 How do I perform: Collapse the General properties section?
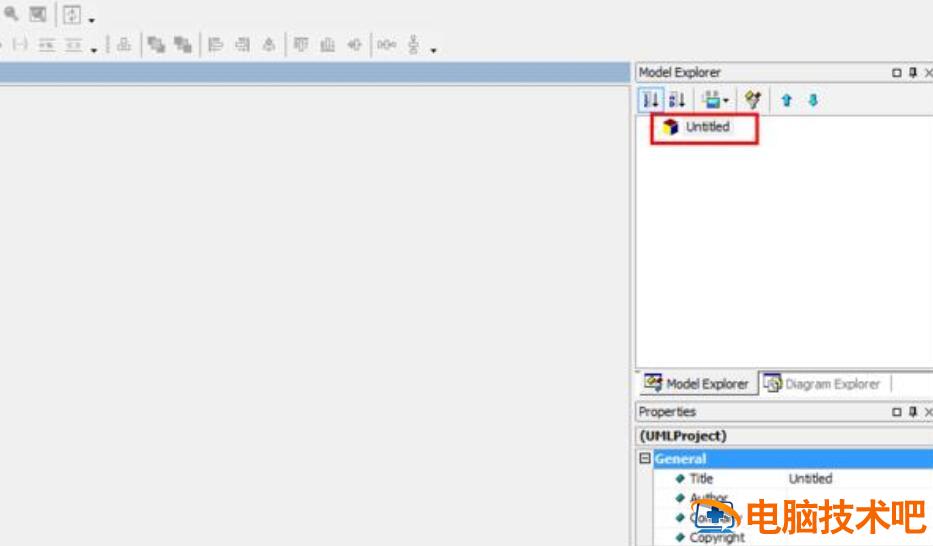point(645,458)
